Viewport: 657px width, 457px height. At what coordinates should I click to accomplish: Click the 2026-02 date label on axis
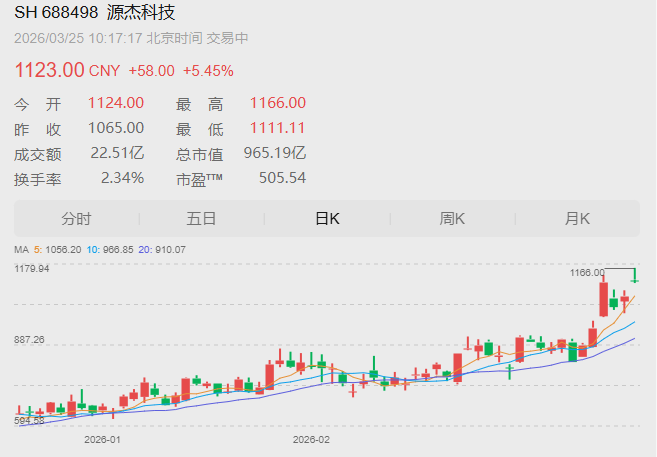[311, 439]
